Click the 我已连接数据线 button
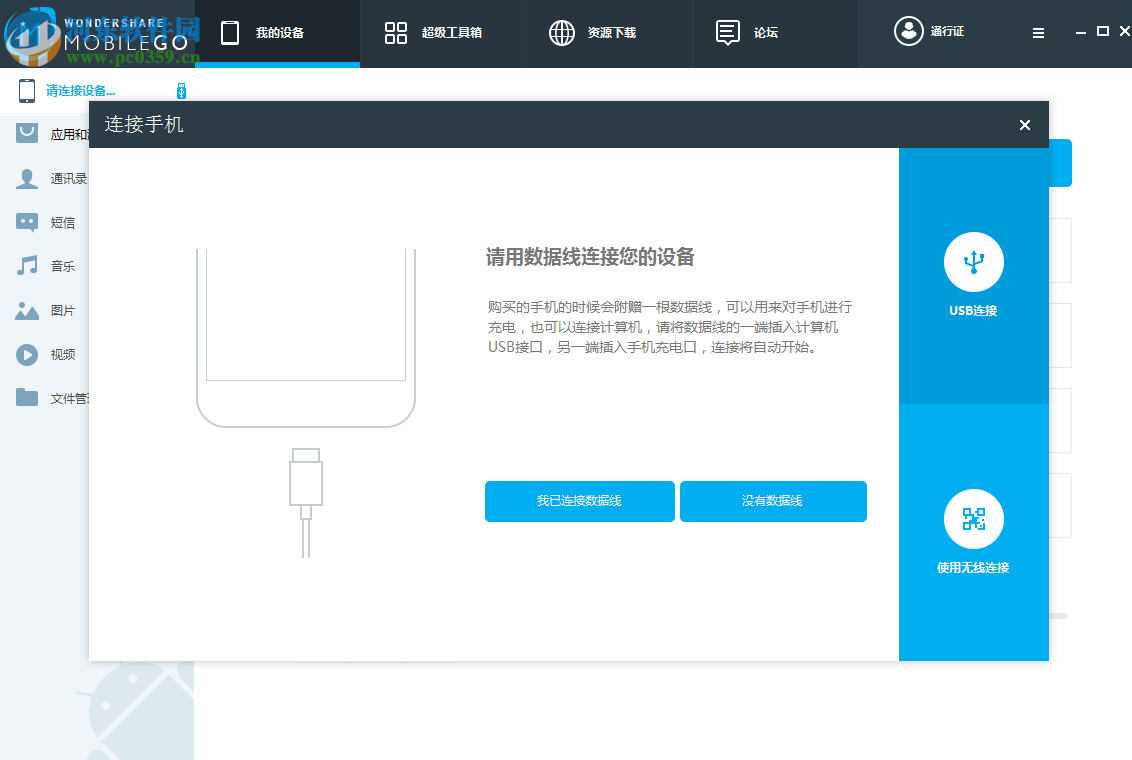This screenshot has width=1132, height=760. click(580, 501)
